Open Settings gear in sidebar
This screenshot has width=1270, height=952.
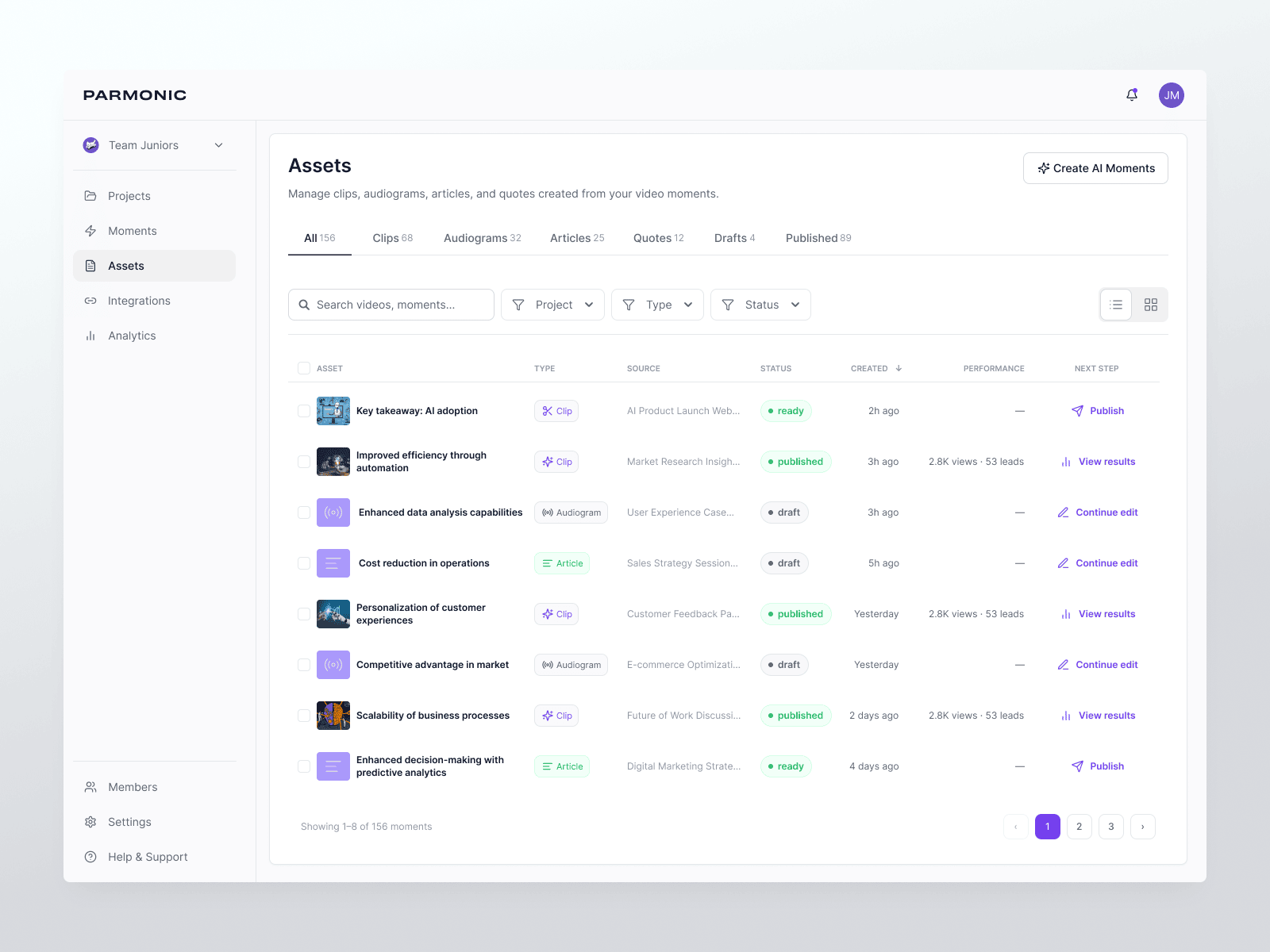pos(90,822)
